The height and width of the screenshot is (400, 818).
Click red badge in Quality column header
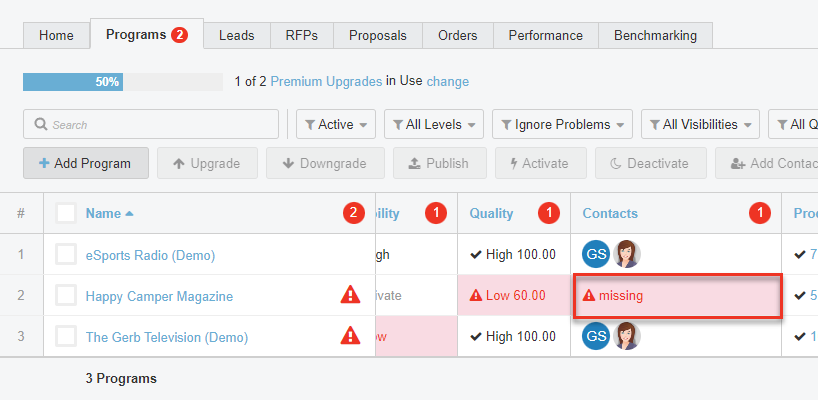click(x=548, y=213)
